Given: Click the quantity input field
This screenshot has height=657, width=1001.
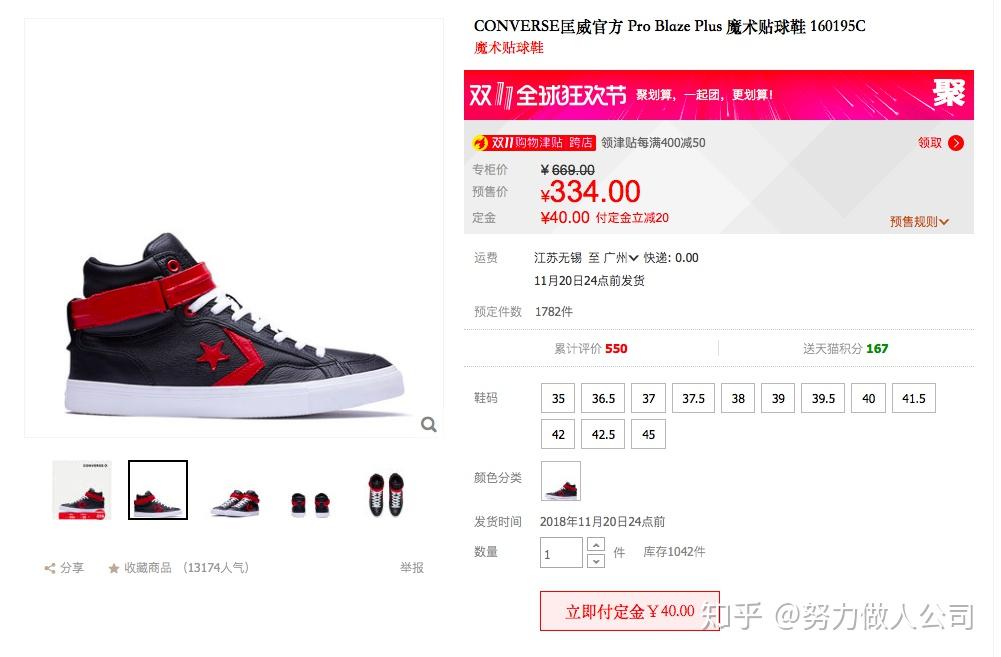Looking at the screenshot, I should click(561, 553).
